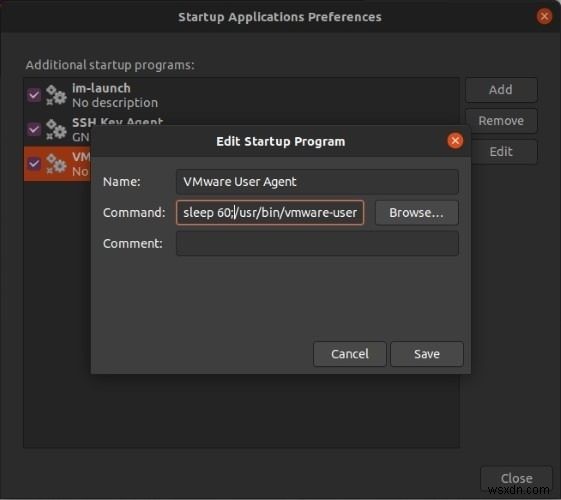Image resolution: width=561 pixels, height=500 pixels.
Task: Click the 'Startup Applications Preferences' title bar
Action: click(280, 17)
